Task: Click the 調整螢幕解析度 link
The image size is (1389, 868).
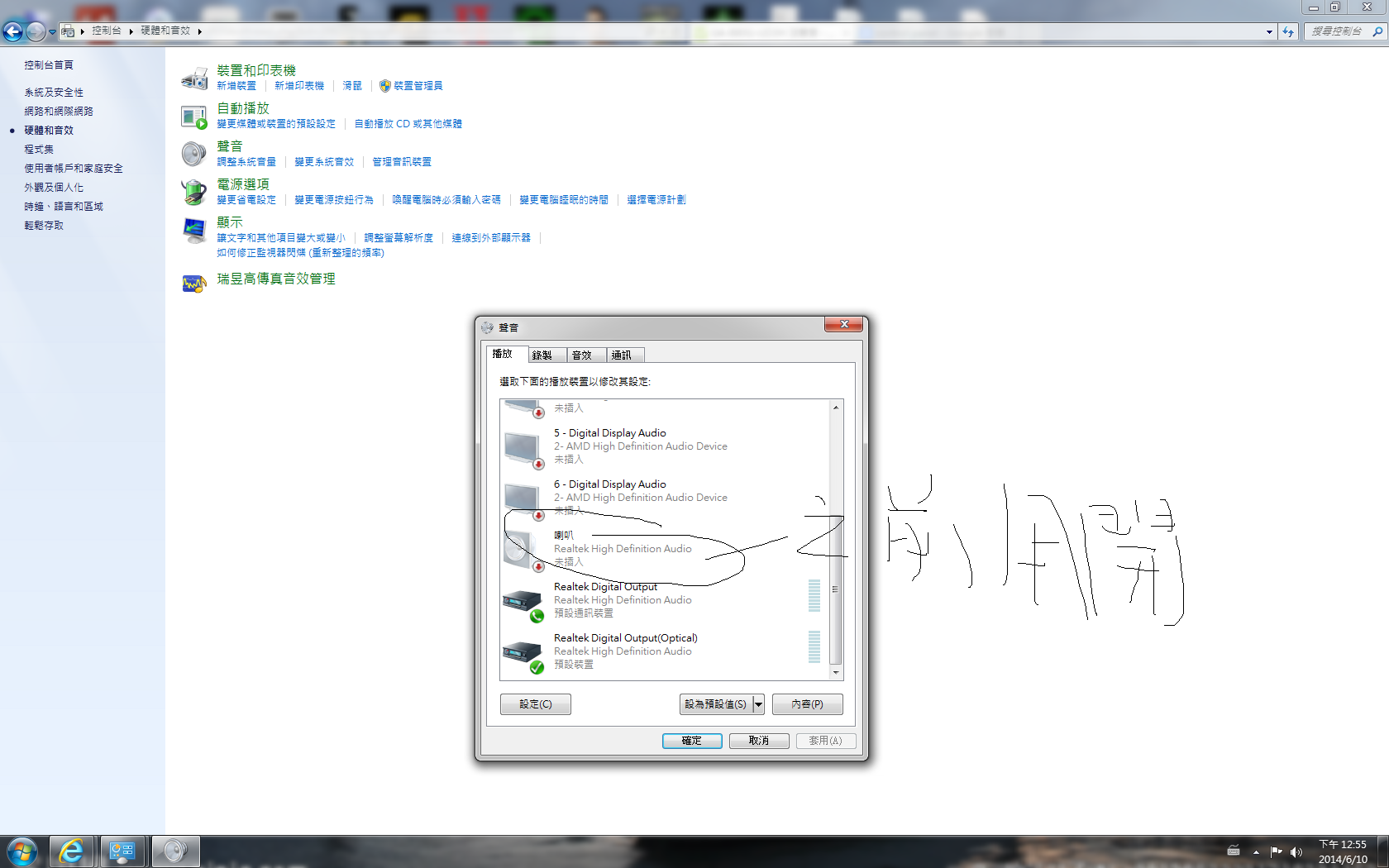Action: [x=399, y=238]
